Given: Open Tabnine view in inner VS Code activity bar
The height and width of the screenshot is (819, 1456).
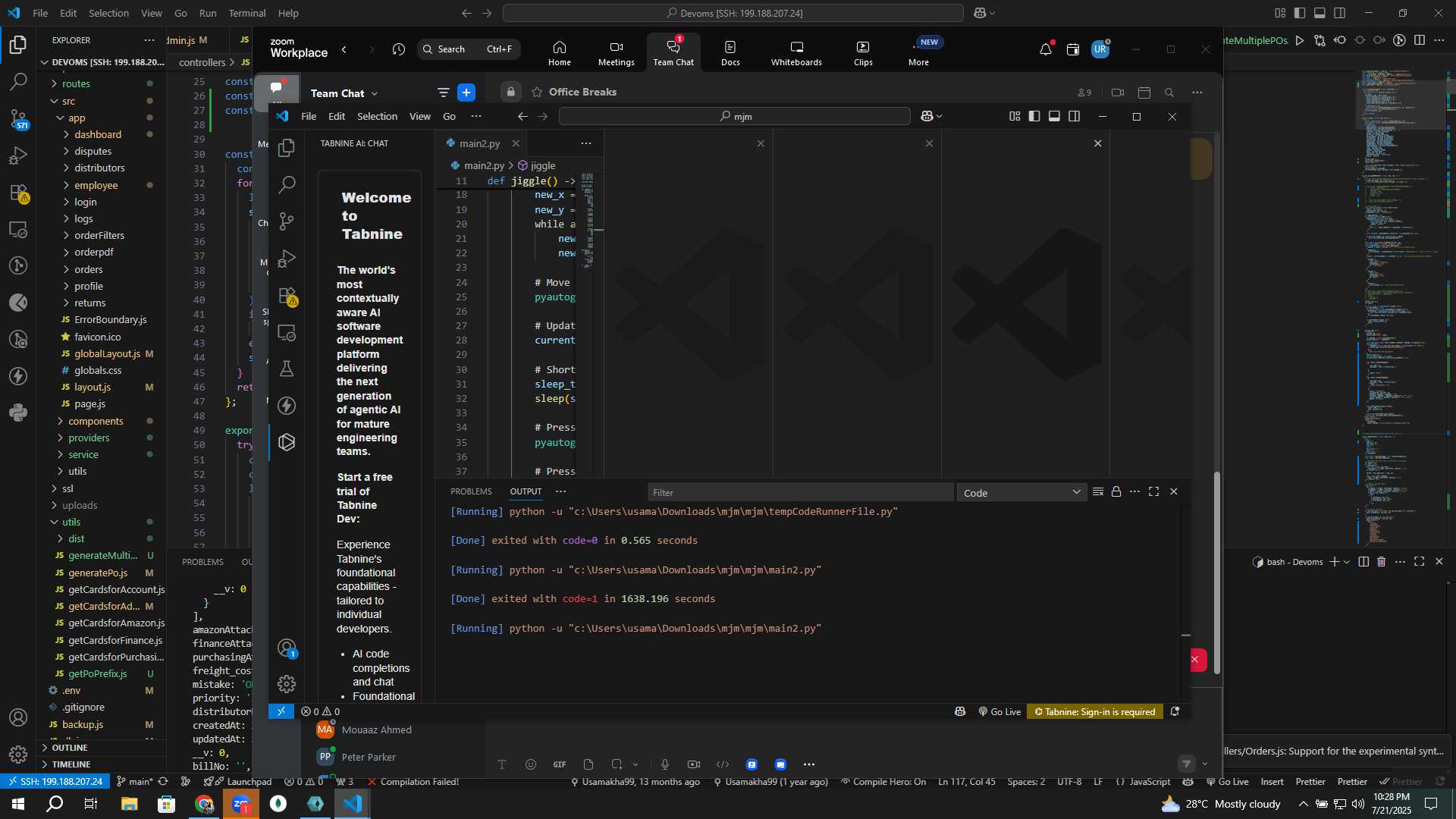Looking at the screenshot, I should pyautogui.click(x=287, y=442).
